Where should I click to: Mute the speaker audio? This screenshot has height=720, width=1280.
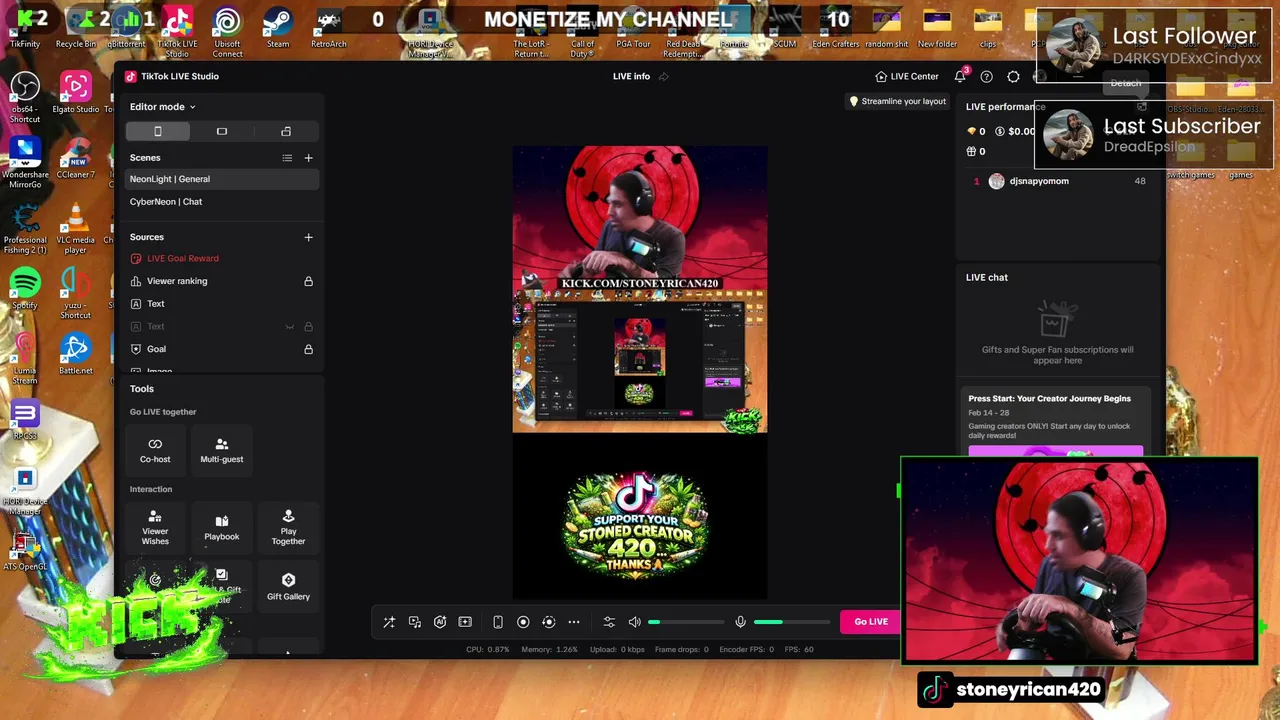pos(634,622)
